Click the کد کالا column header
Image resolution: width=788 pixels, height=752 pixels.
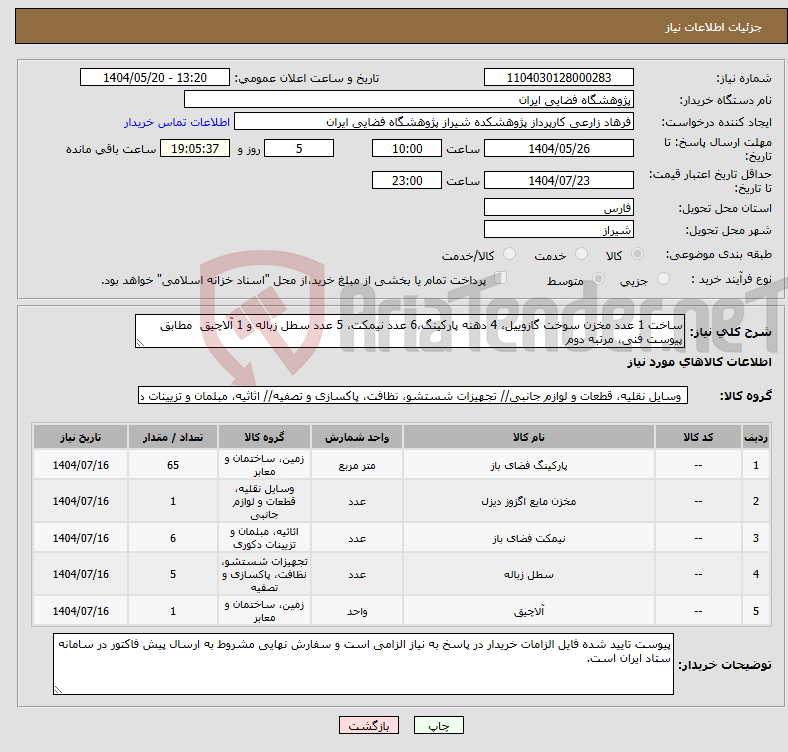[698, 437]
